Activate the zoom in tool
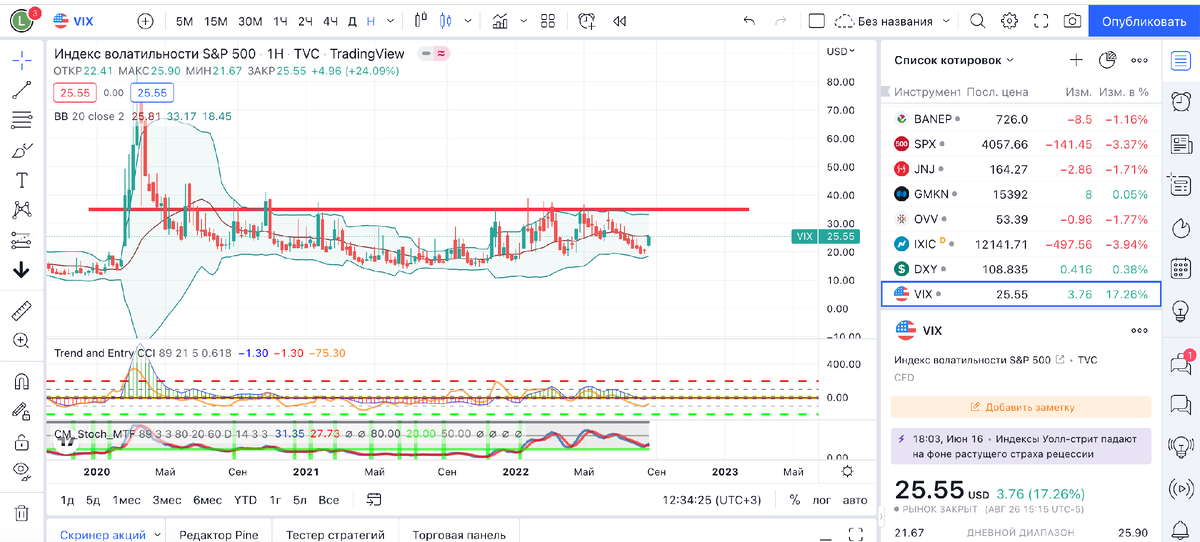 pyautogui.click(x=21, y=340)
